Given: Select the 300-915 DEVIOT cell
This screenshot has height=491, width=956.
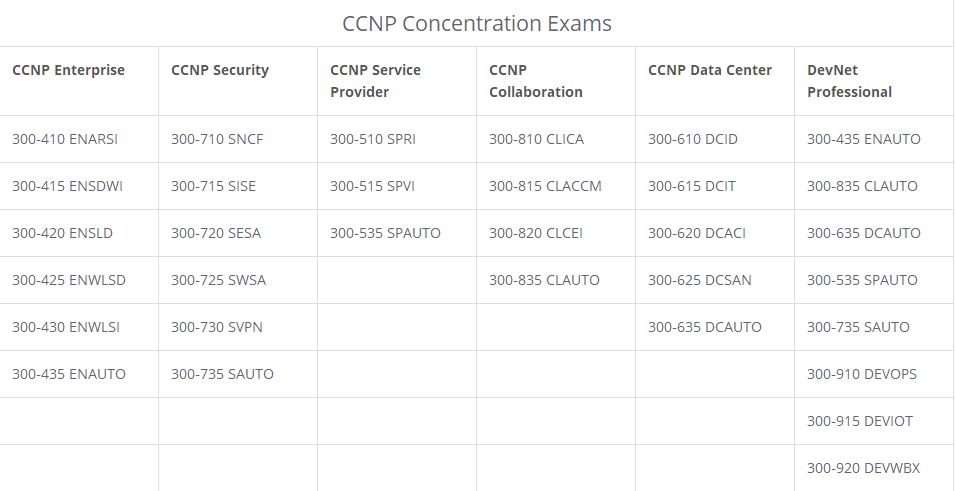Looking at the screenshot, I should point(860,421).
